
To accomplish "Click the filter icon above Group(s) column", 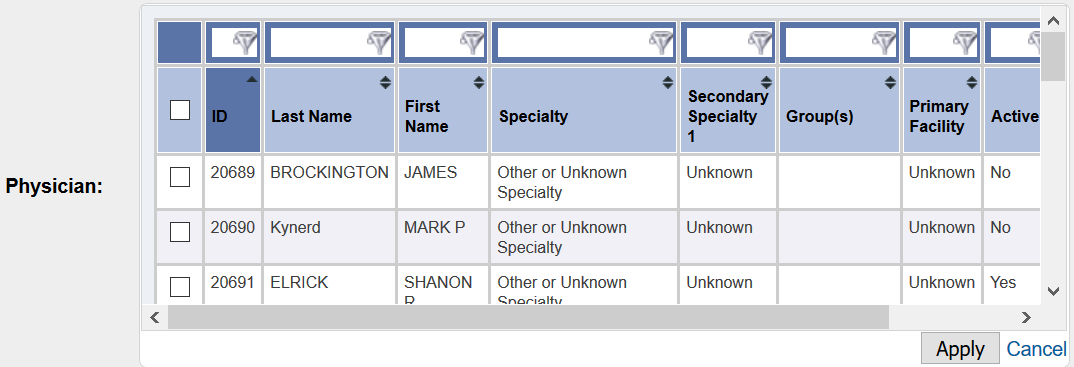I will tap(884, 43).
